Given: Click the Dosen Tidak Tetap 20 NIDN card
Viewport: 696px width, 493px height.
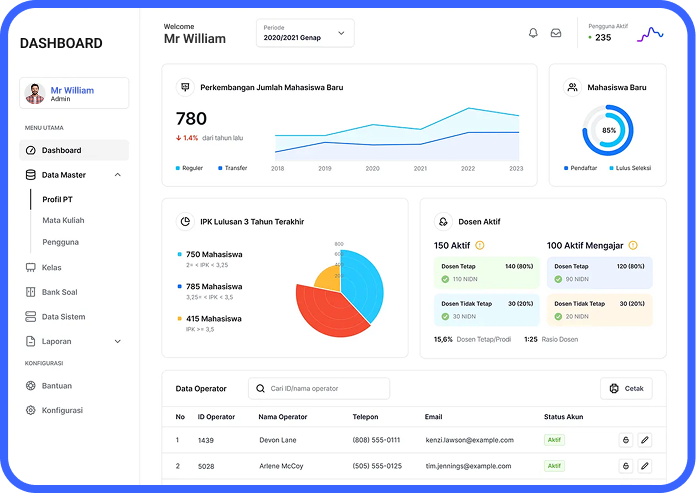Looking at the screenshot, I should 600,310.
